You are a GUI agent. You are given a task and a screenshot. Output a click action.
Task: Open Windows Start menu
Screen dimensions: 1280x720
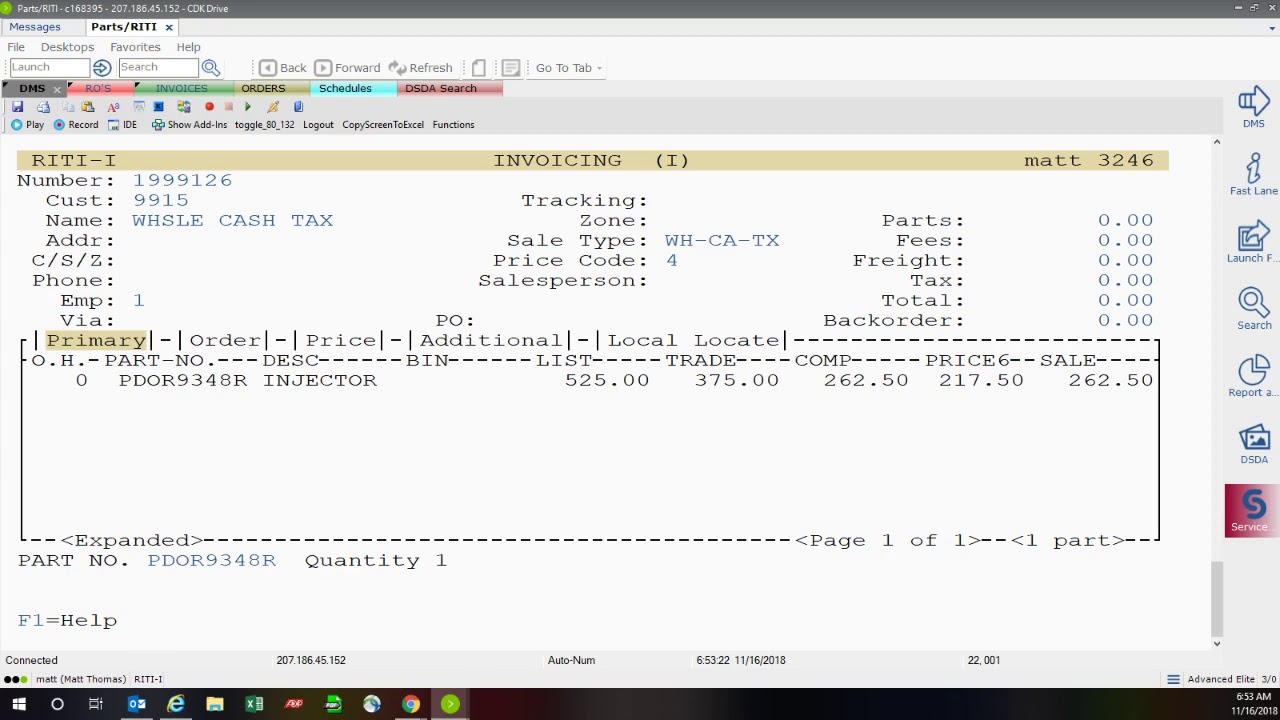coord(19,704)
